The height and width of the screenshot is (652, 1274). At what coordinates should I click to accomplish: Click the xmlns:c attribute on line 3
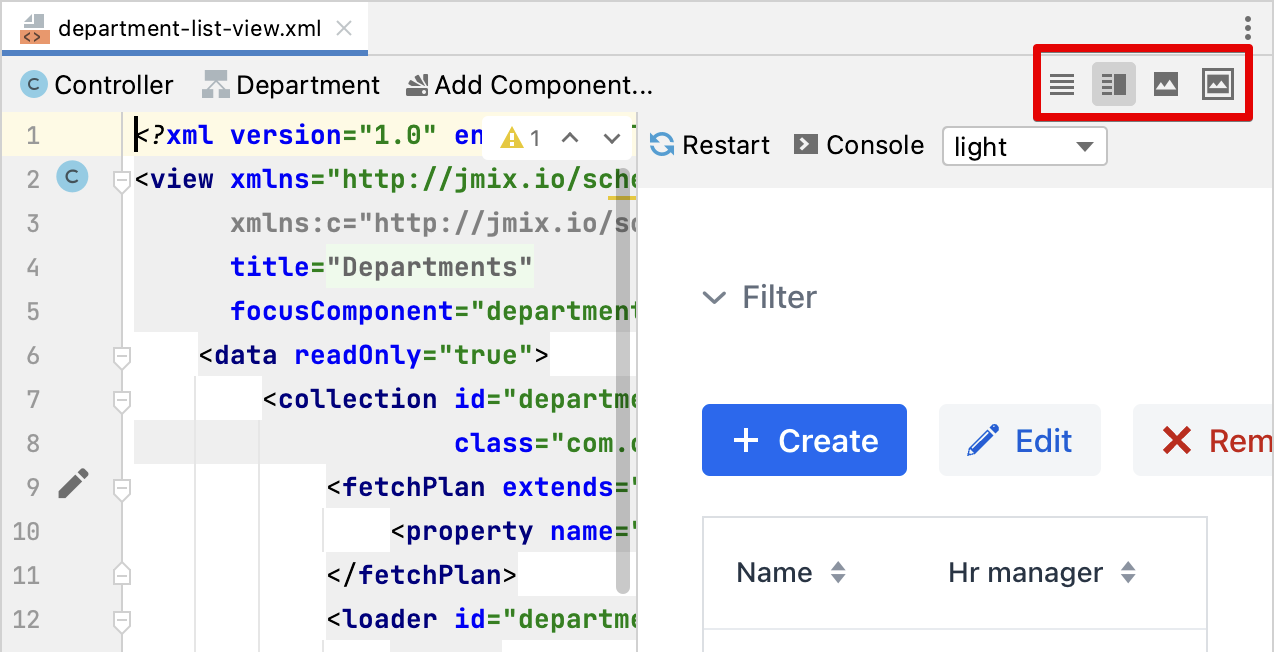[433, 224]
